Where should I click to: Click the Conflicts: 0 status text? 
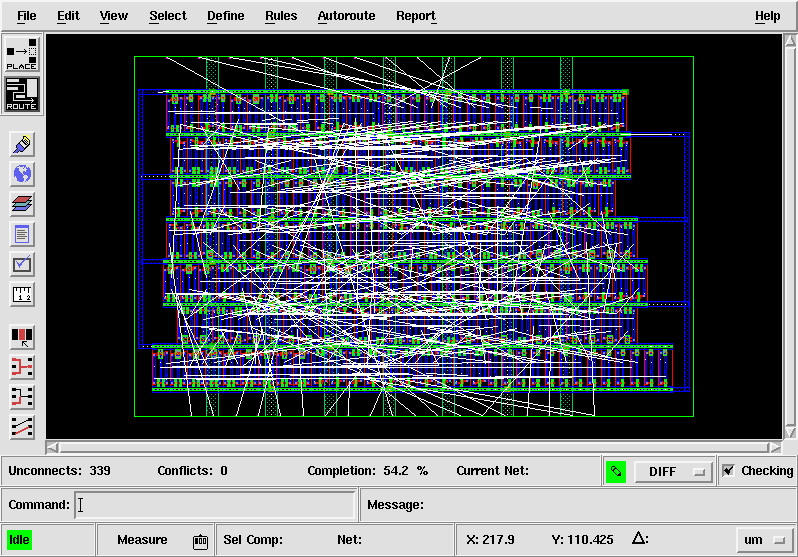click(x=192, y=470)
